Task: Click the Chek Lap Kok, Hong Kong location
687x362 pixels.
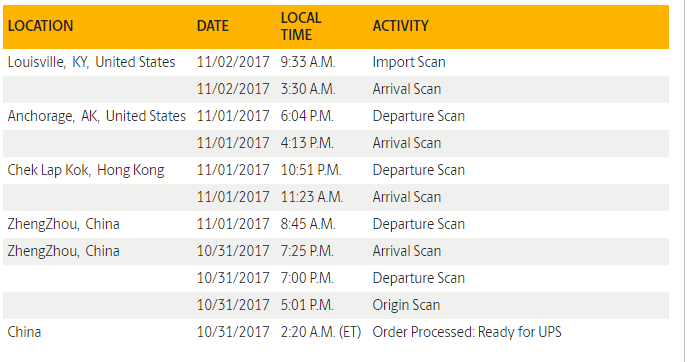Action: point(86,170)
